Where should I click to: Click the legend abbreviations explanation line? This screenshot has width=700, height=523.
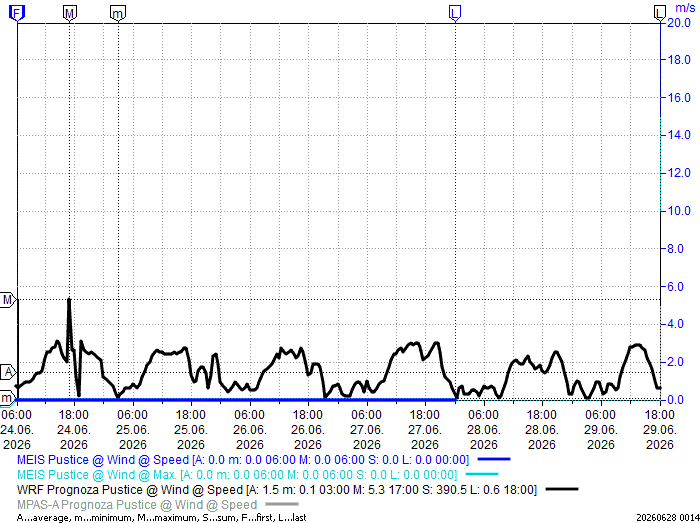(x=161, y=518)
